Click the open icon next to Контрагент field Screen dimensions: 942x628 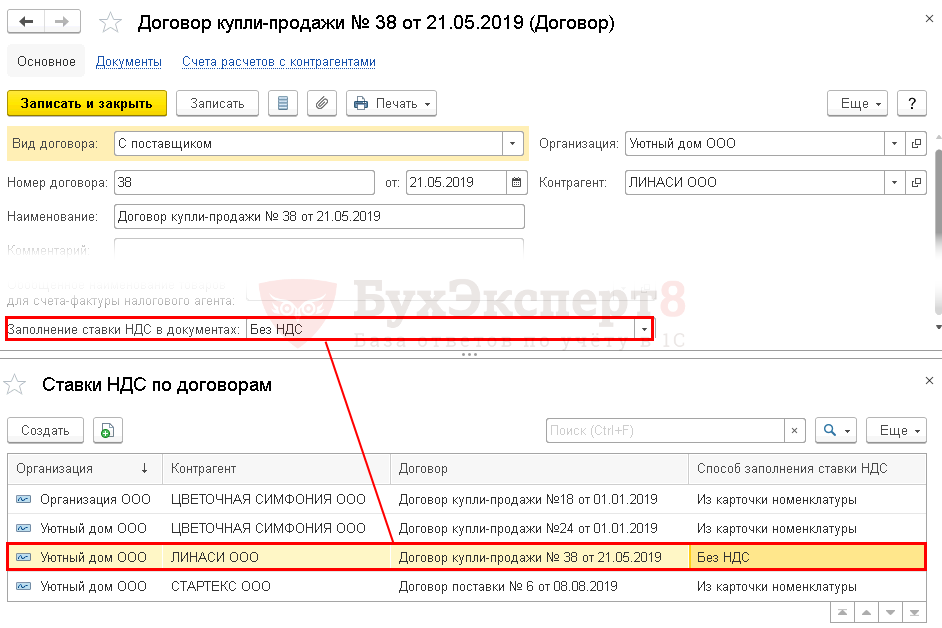pos(916,183)
